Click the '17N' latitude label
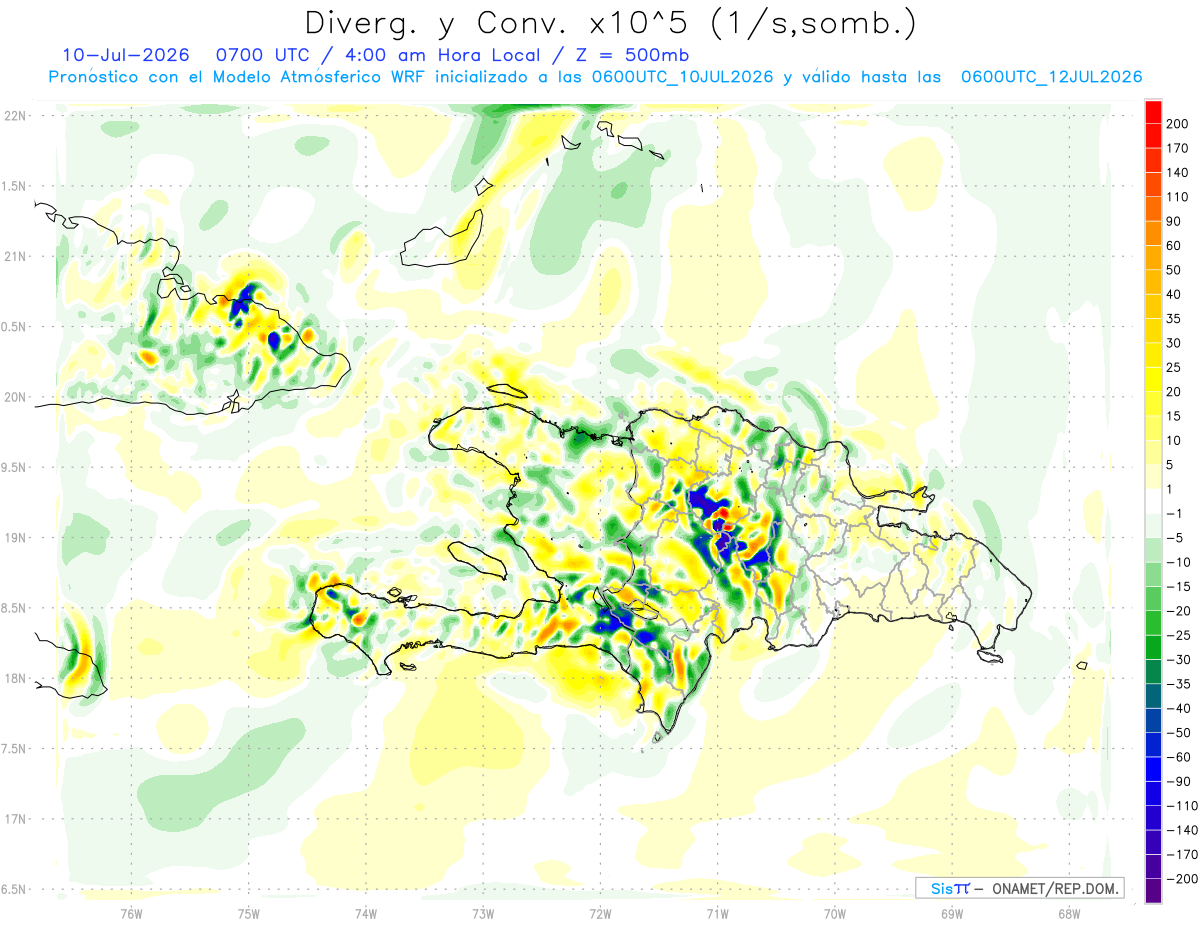Image resolution: width=1200 pixels, height=927 pixels. 15,819
